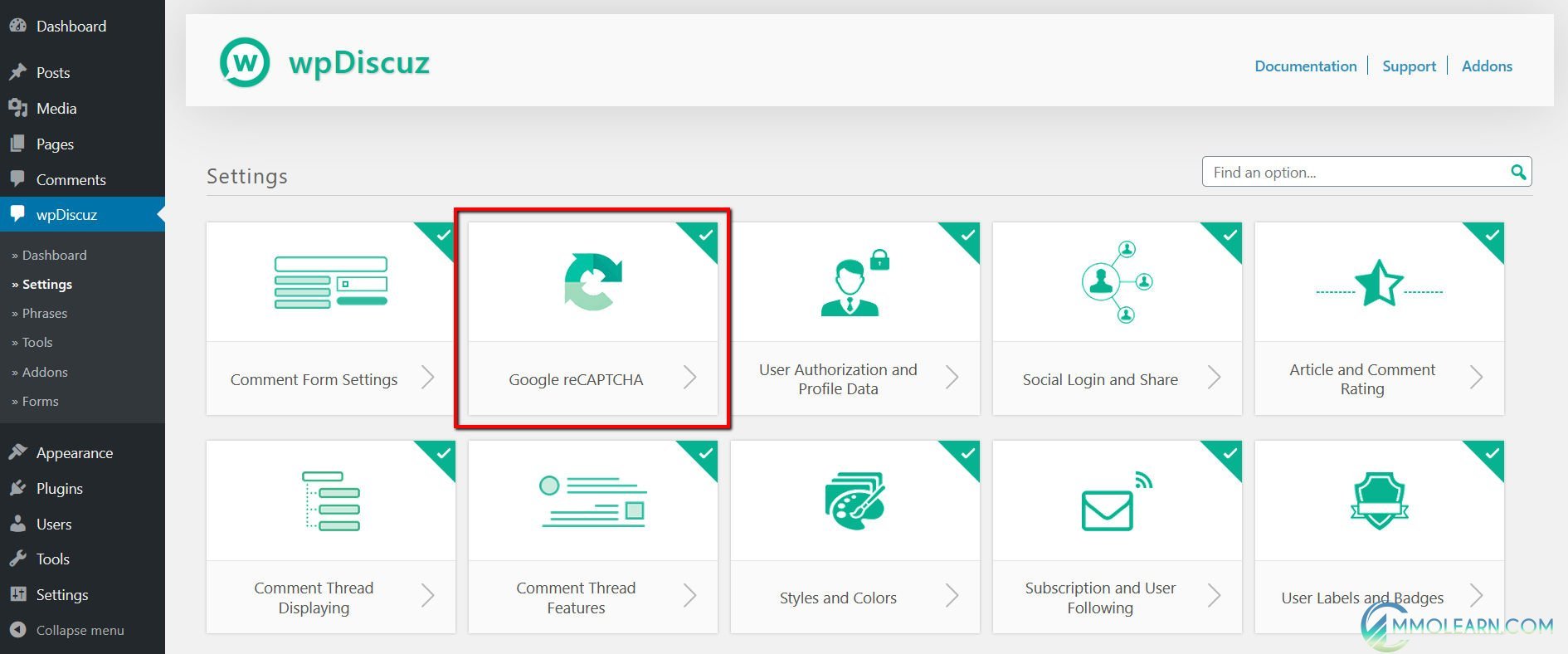Click the User Authorization person-with-lock icon
The width and height of the screenshot is (1568, 654).
click(855, 282)
